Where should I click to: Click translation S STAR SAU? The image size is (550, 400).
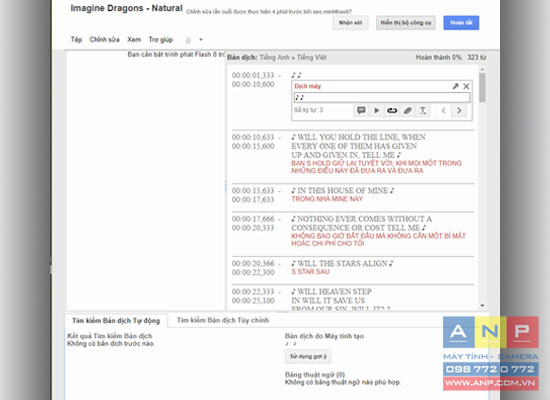[310, 272]
